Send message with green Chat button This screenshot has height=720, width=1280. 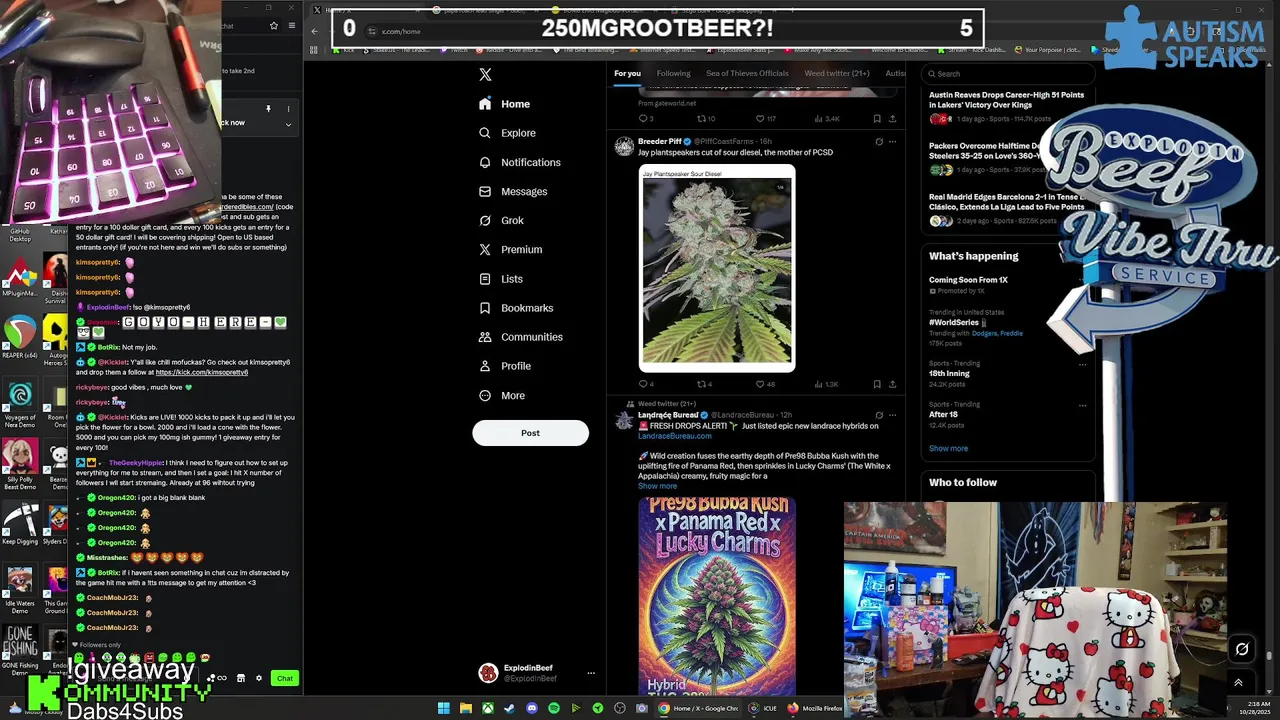[x=285, y=678]
